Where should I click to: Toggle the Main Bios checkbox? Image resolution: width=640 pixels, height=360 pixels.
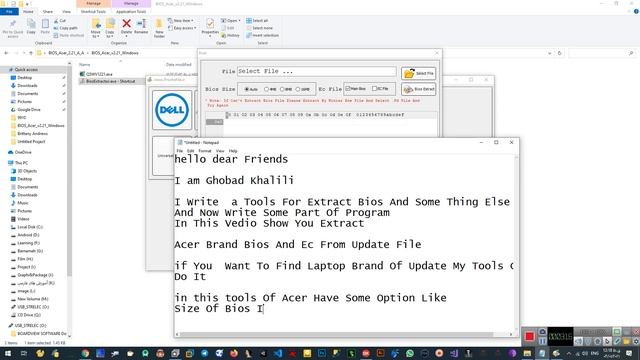click(348, 89)
